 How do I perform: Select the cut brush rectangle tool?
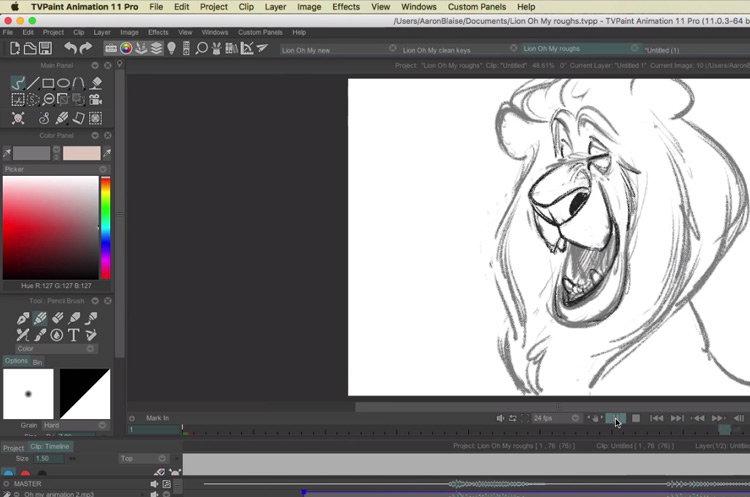tap(18, 99)
